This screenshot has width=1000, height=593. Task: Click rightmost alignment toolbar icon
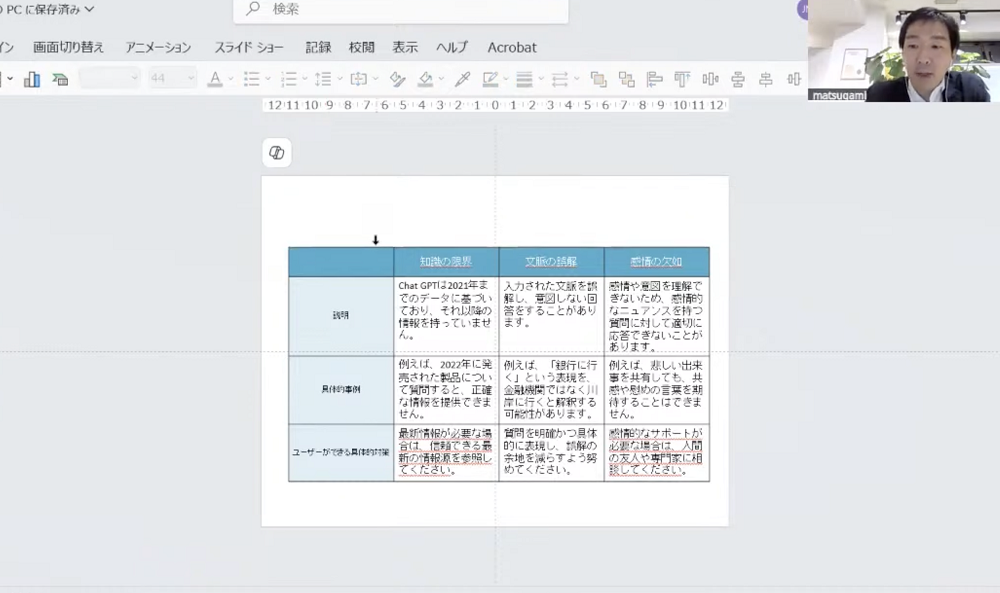tap(794, 79)
